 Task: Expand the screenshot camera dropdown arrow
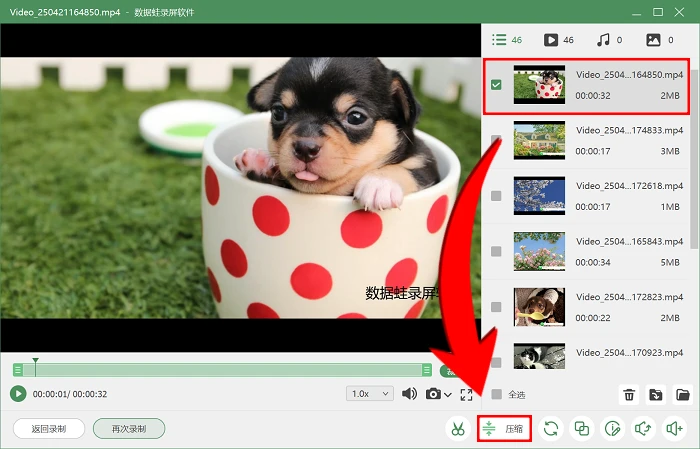pos(448,395)
